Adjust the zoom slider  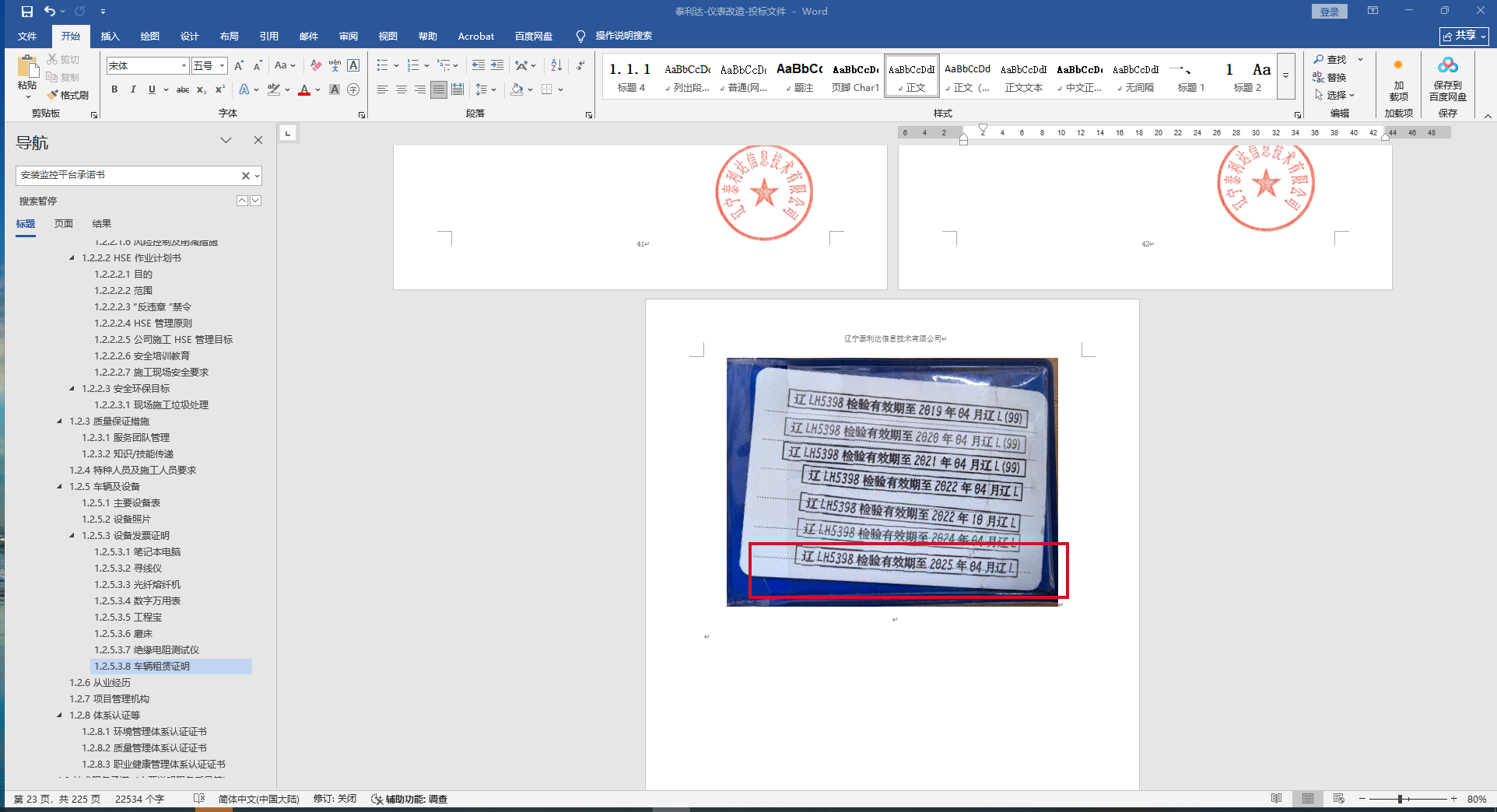click(x=1400, y=799)
